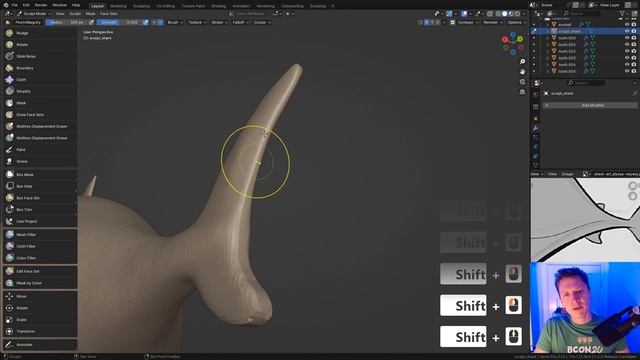Screen dimensions: 640x360
Task: Select the Mesh Filter tool
Action: (40, 235)
